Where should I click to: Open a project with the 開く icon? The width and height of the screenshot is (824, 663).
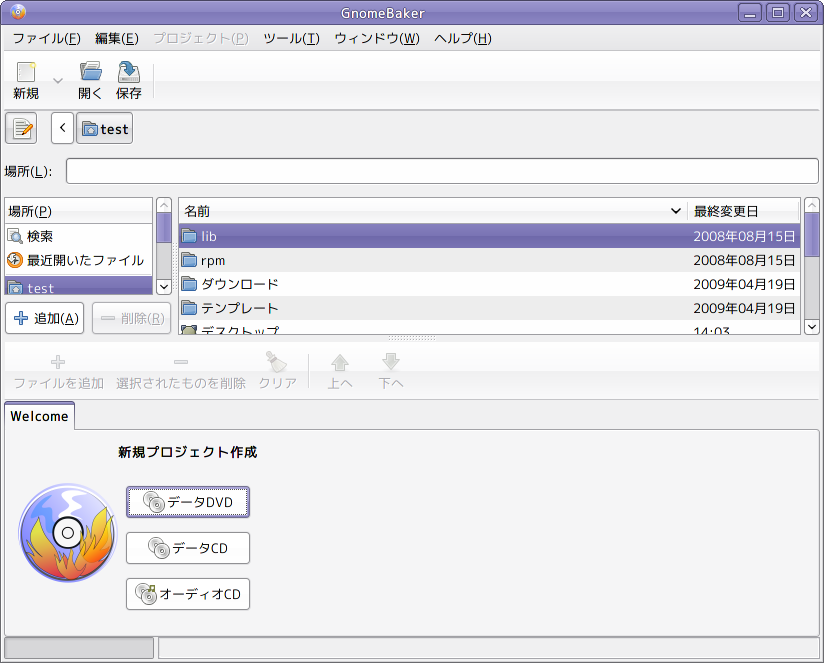coord(90,80)
